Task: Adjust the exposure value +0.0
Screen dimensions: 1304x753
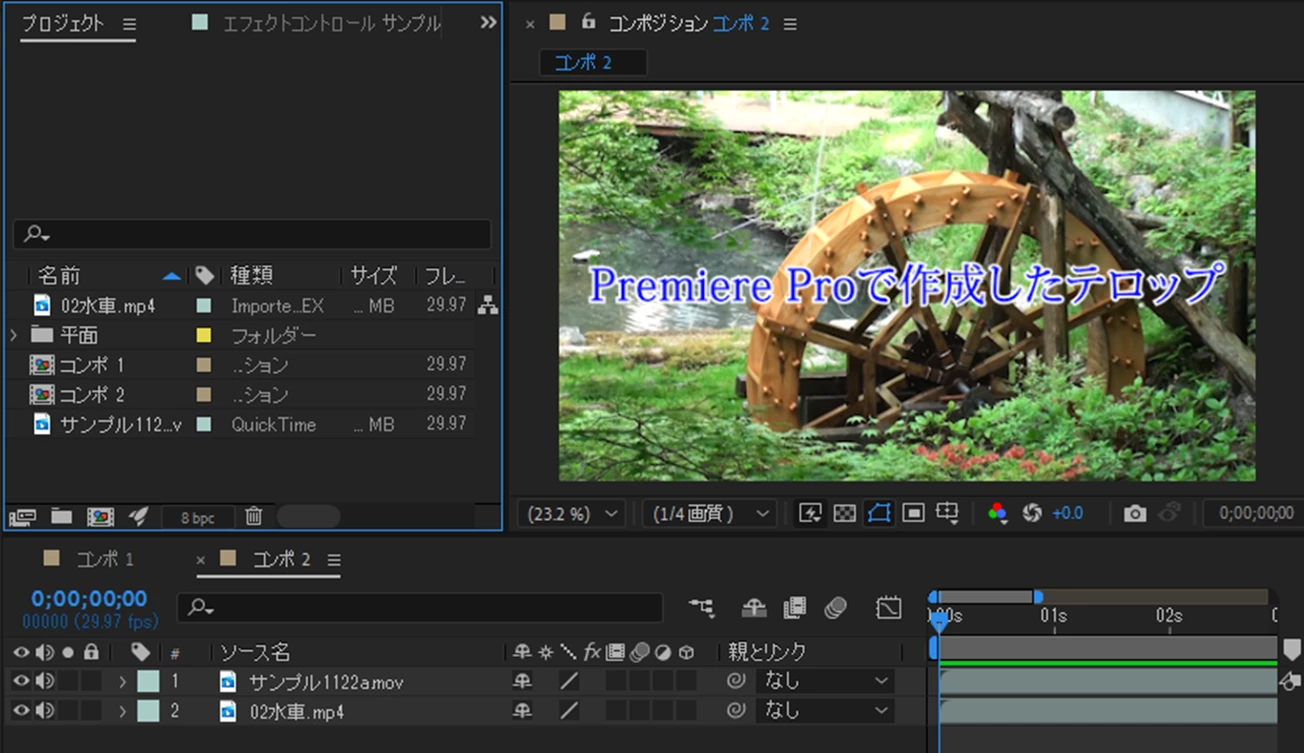Action: (1067, 513)
